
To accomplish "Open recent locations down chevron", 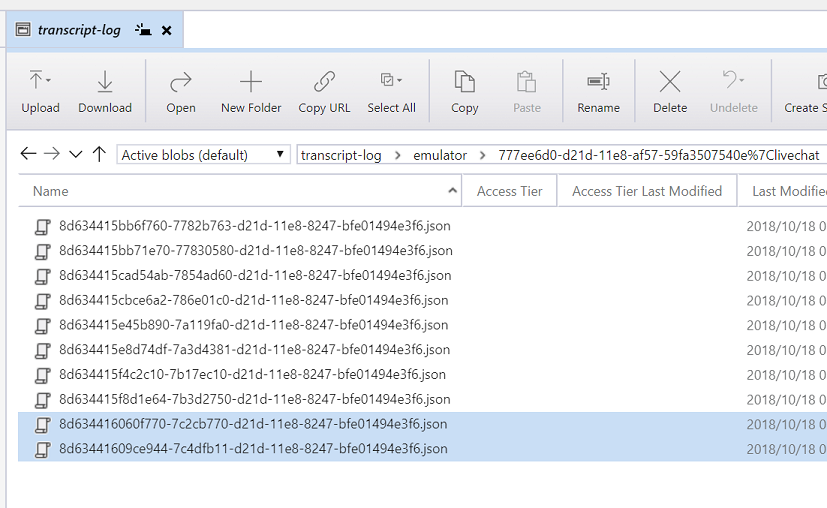I will pyautogui.click(x=76, y=155).
